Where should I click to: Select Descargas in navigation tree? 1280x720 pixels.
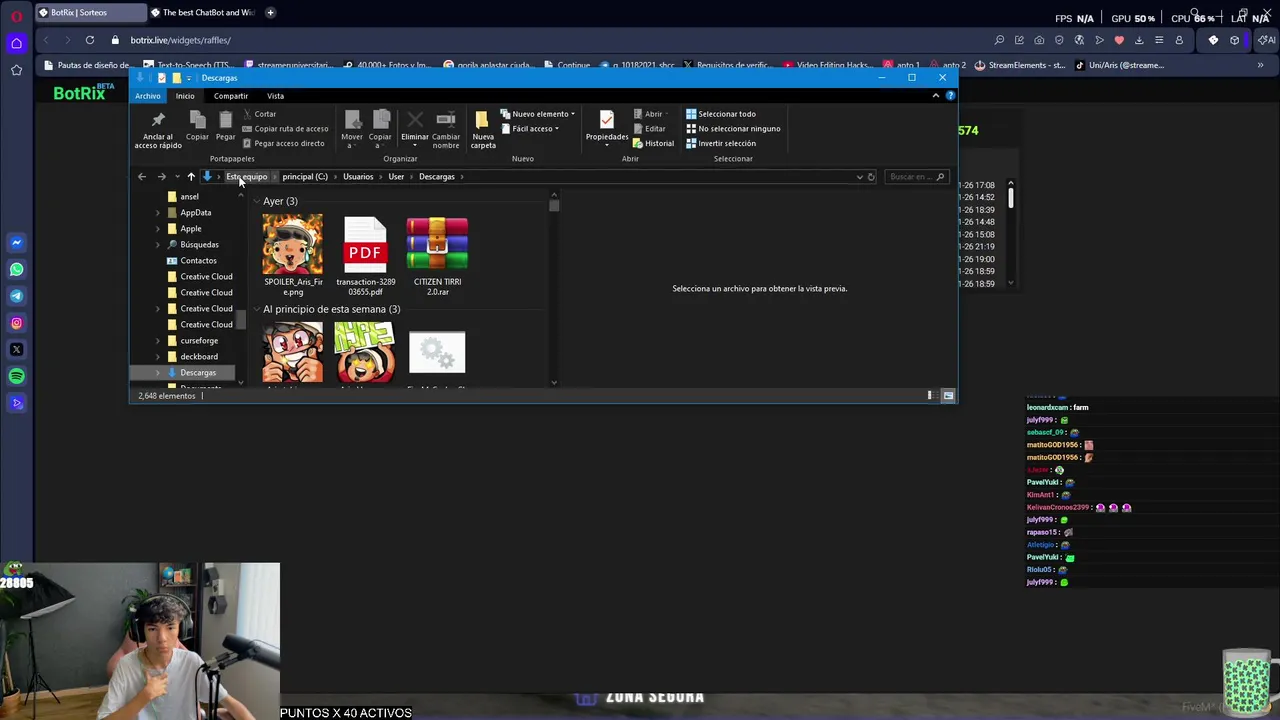[x=198, y=373]
